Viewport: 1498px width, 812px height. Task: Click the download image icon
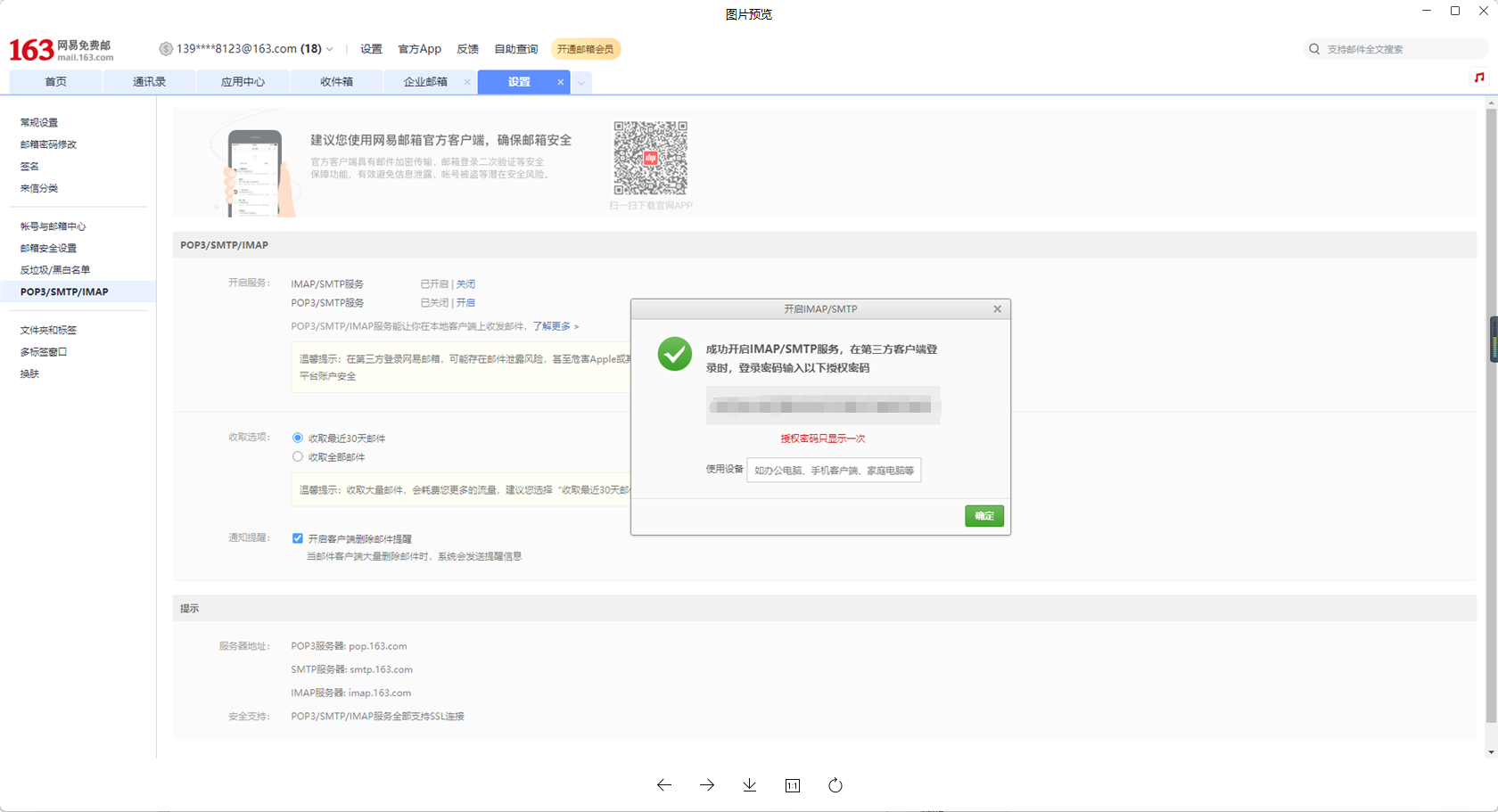(x=749, y=785)
